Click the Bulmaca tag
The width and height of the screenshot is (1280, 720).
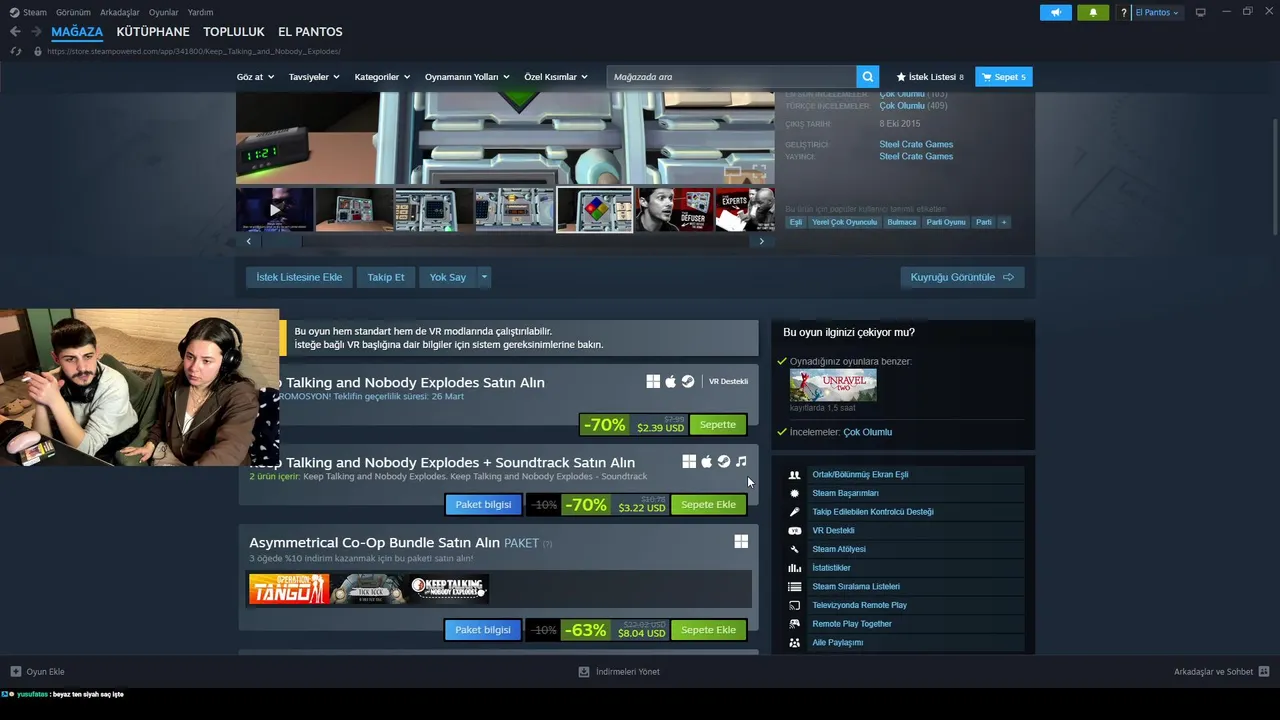901,222
